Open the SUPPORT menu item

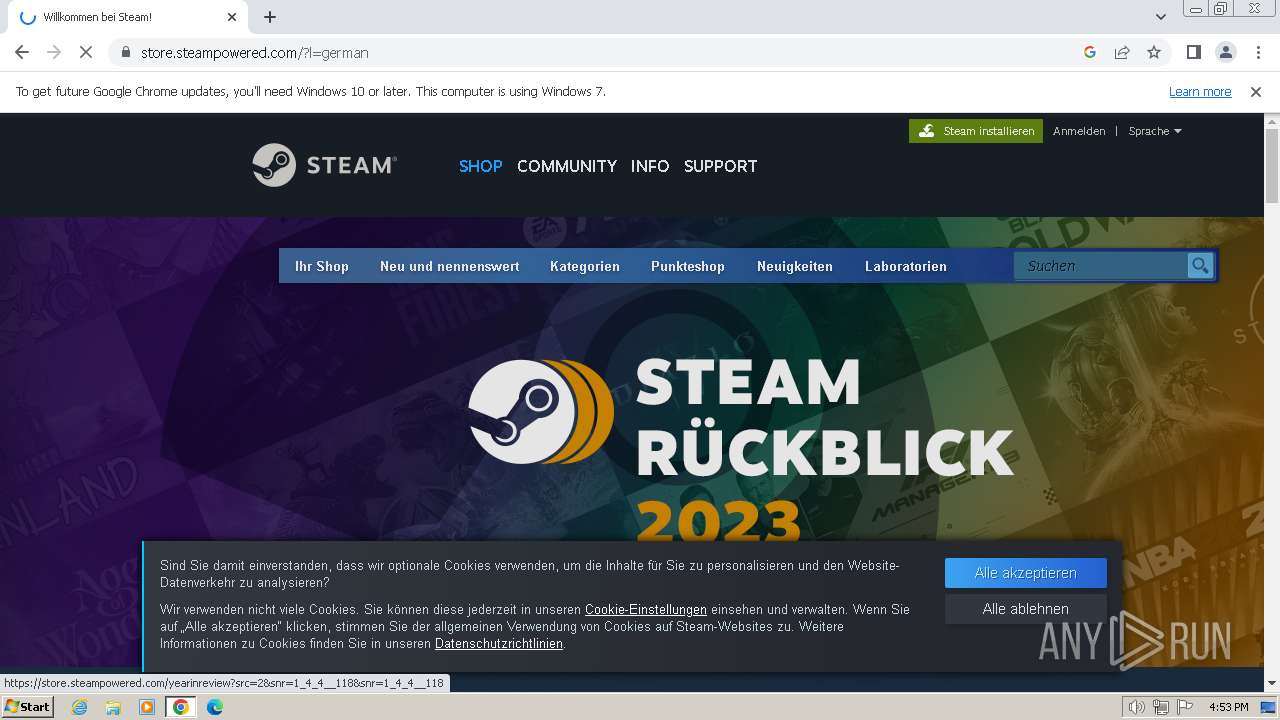720,166
